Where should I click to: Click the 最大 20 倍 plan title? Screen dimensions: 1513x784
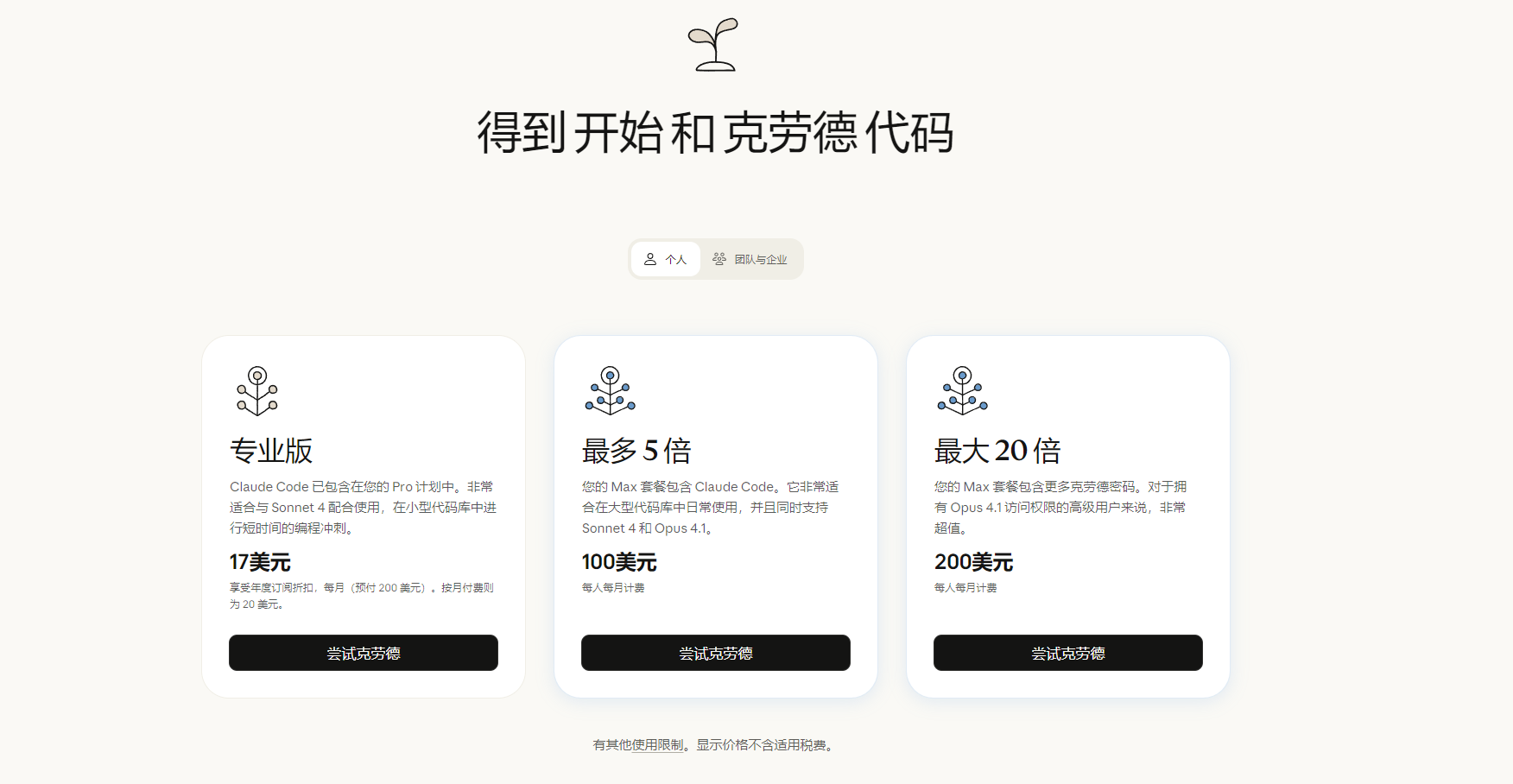point(997,451)
